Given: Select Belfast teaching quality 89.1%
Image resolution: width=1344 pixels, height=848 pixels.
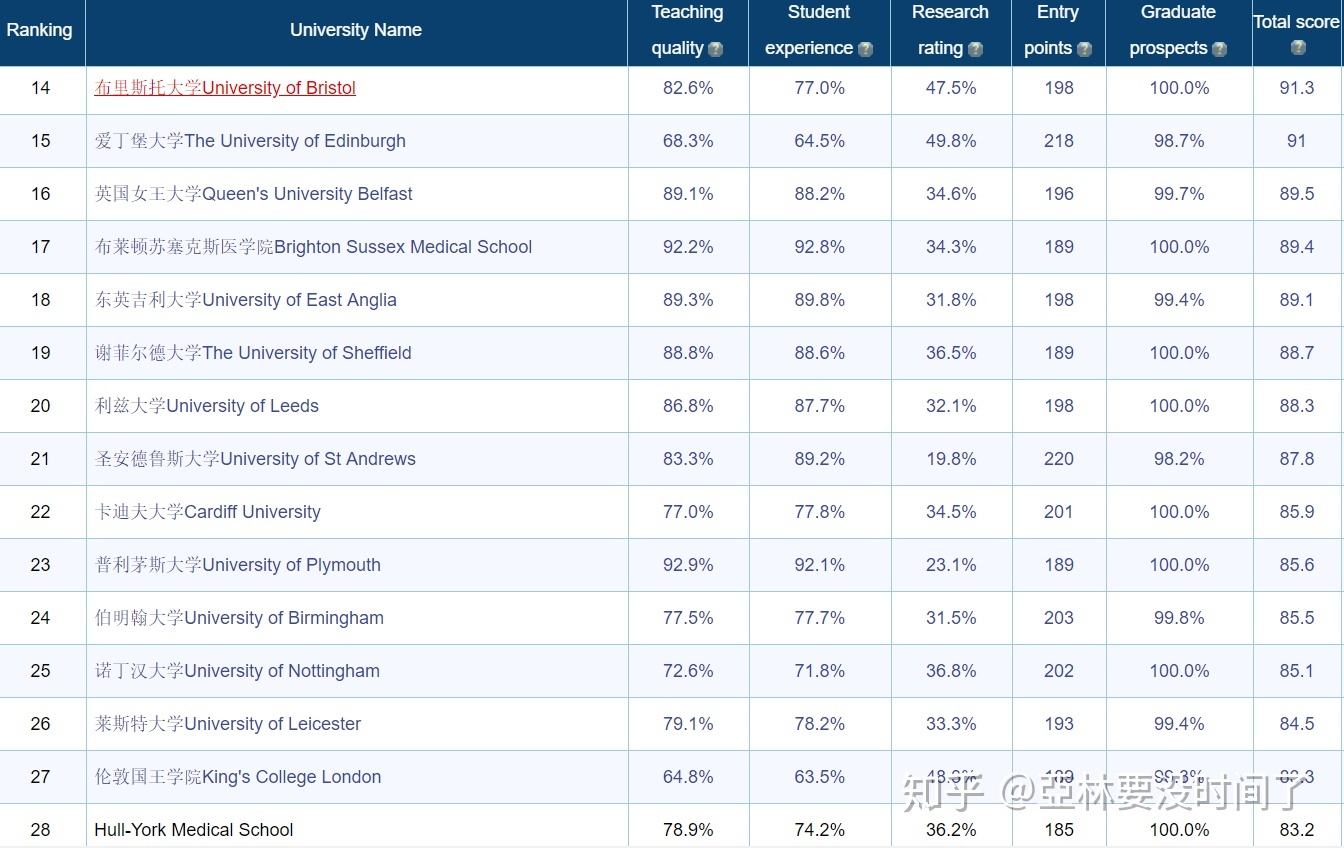Looking at the screenshot, I should coord(688,194).
